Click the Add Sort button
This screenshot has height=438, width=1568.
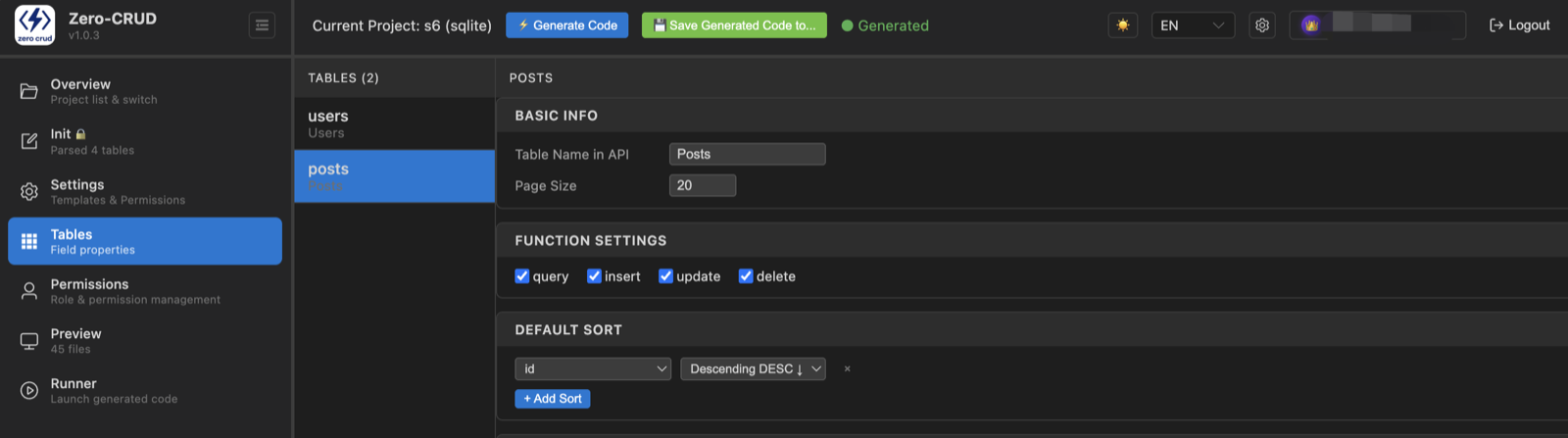coord(553,399)
